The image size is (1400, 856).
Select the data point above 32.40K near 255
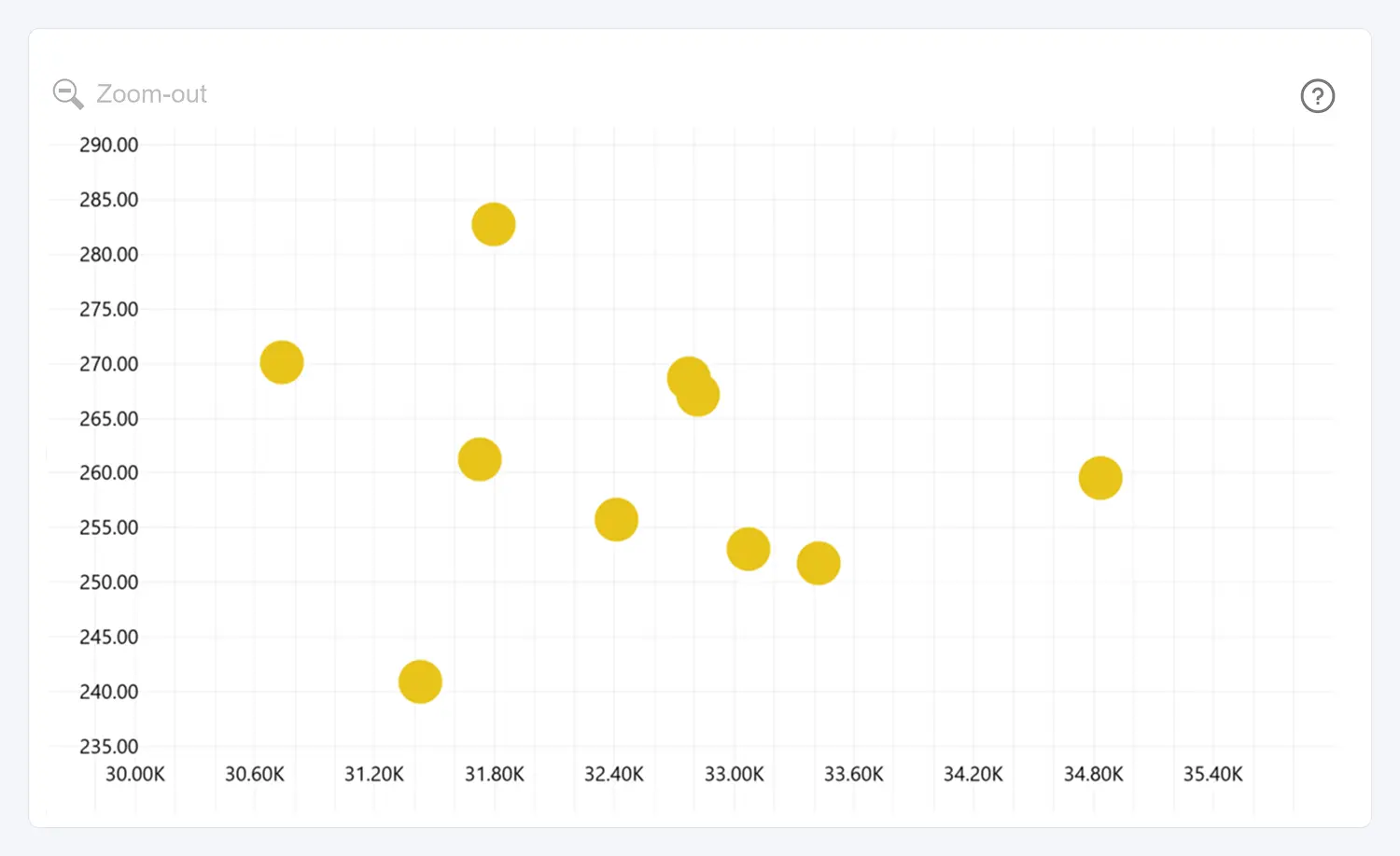pos(616,519)
